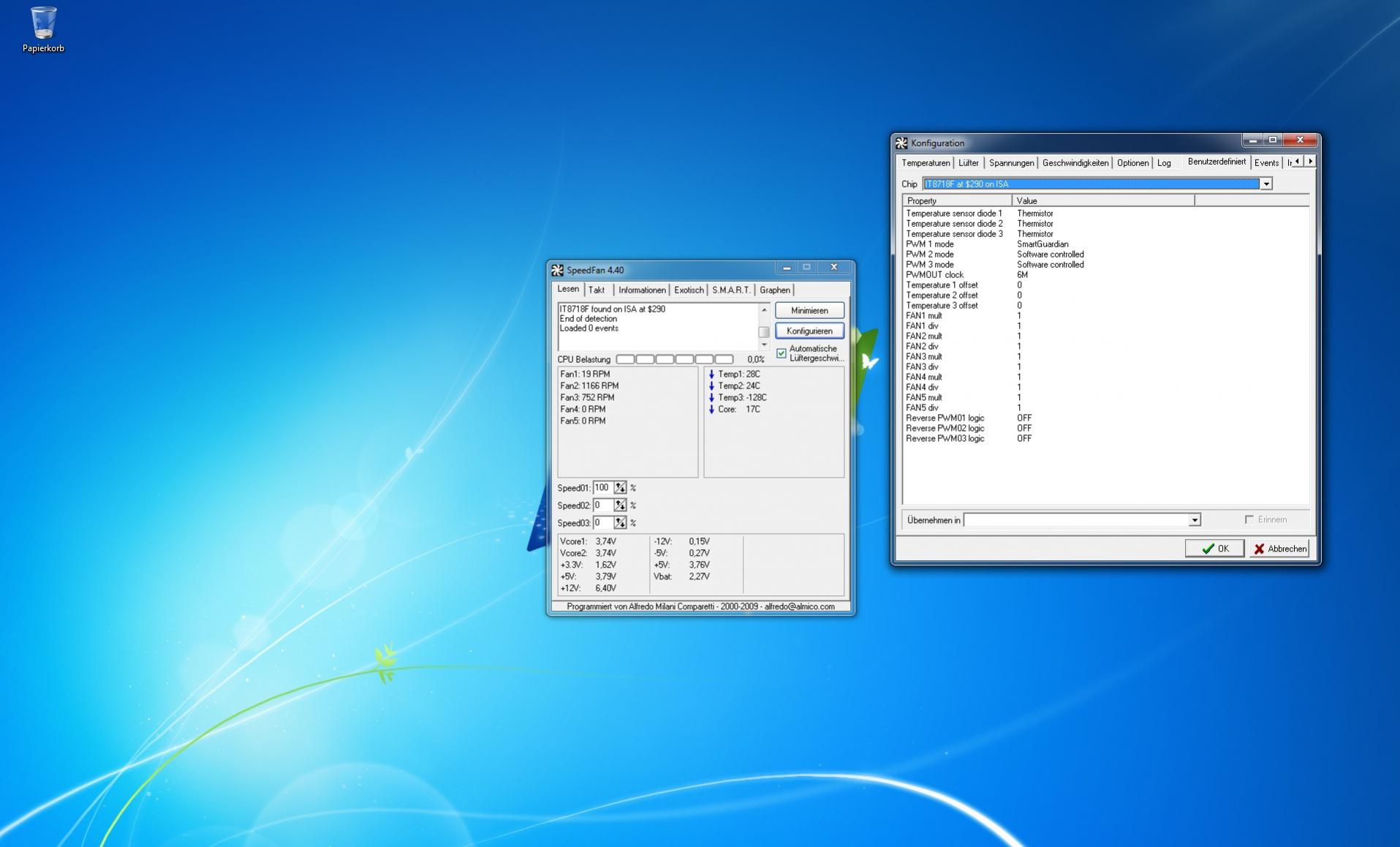
Task: Toggle the Erinnern checkbox
Action: (1249, 519)
